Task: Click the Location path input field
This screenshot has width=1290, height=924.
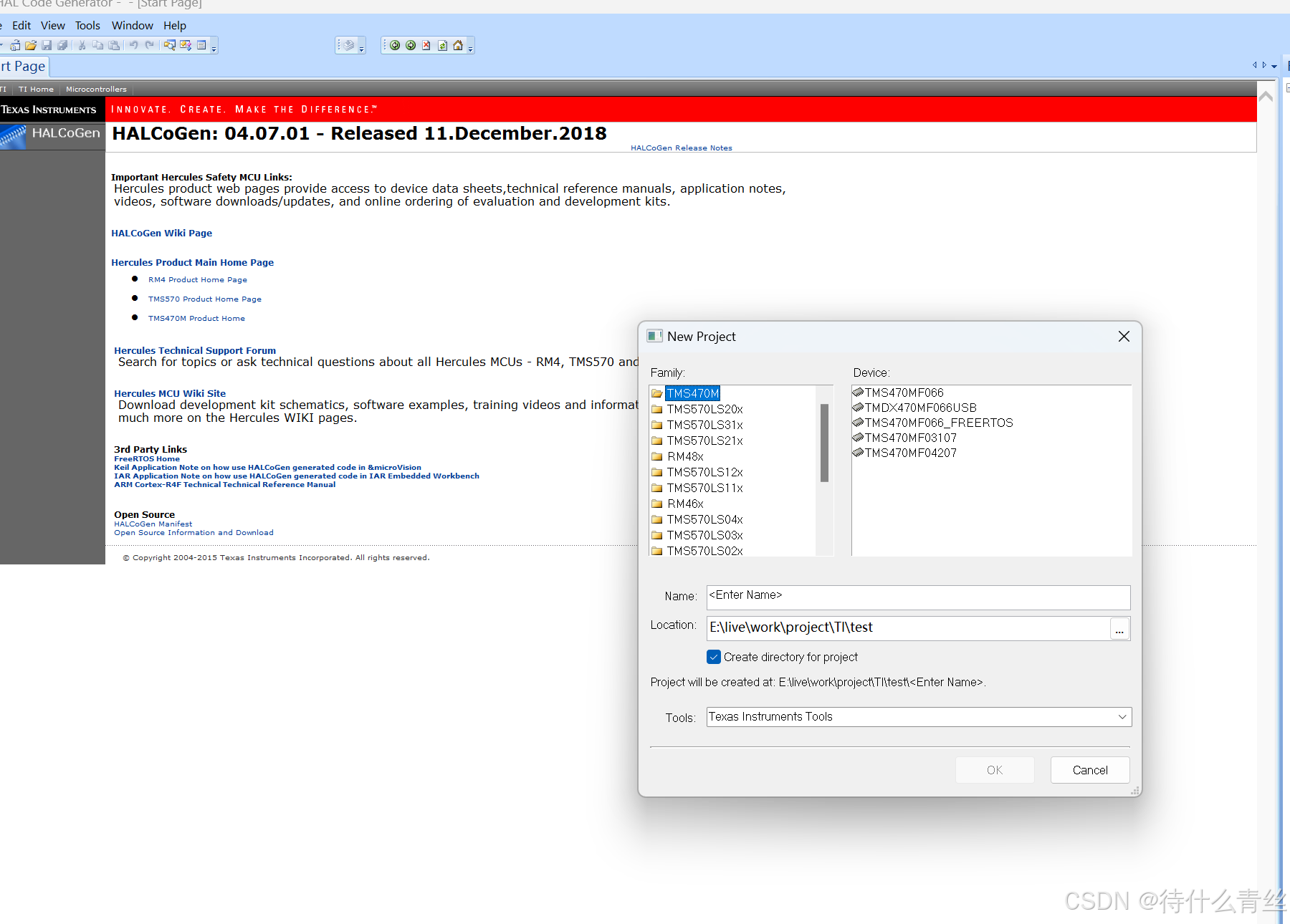Action: (908, 628)
